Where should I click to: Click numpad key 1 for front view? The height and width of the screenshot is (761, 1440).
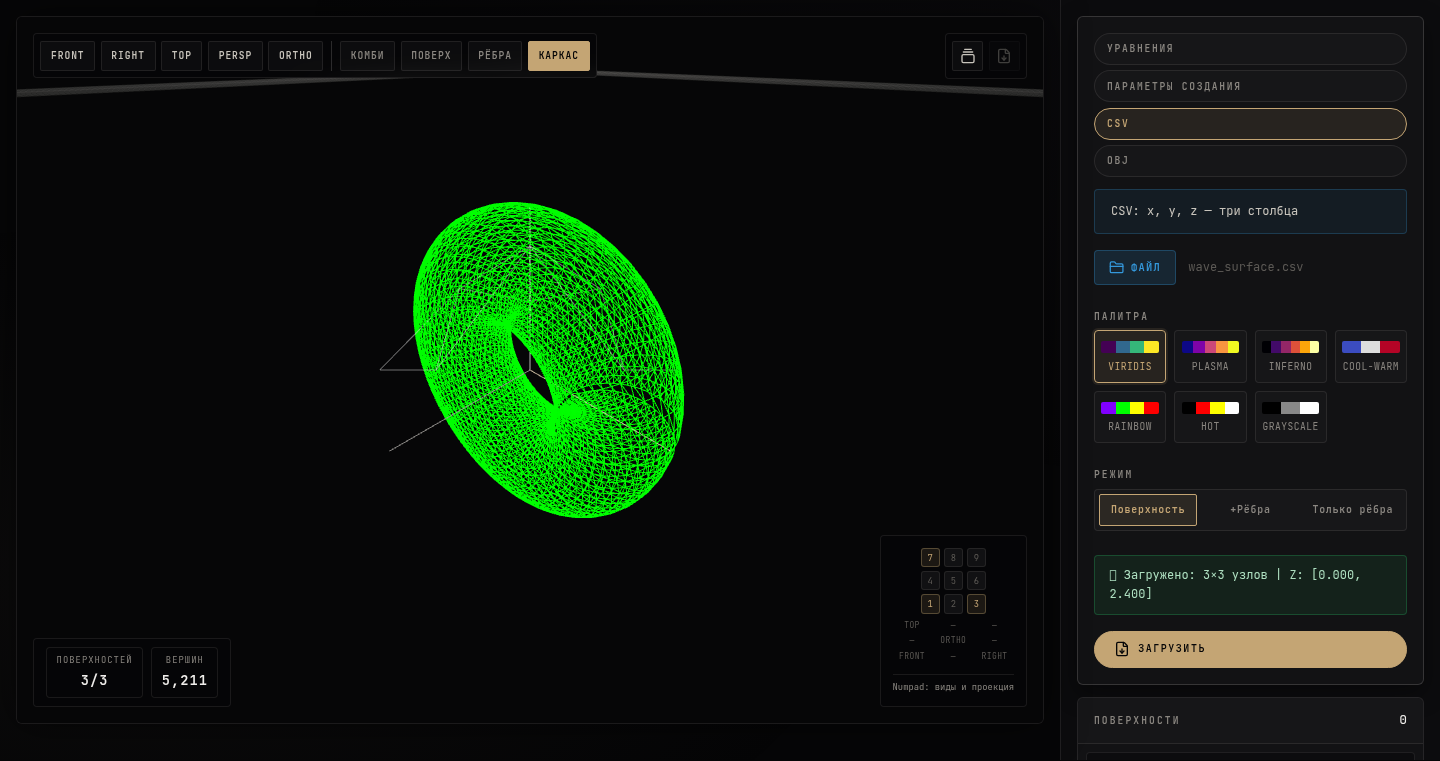click(x=930, y=604)
